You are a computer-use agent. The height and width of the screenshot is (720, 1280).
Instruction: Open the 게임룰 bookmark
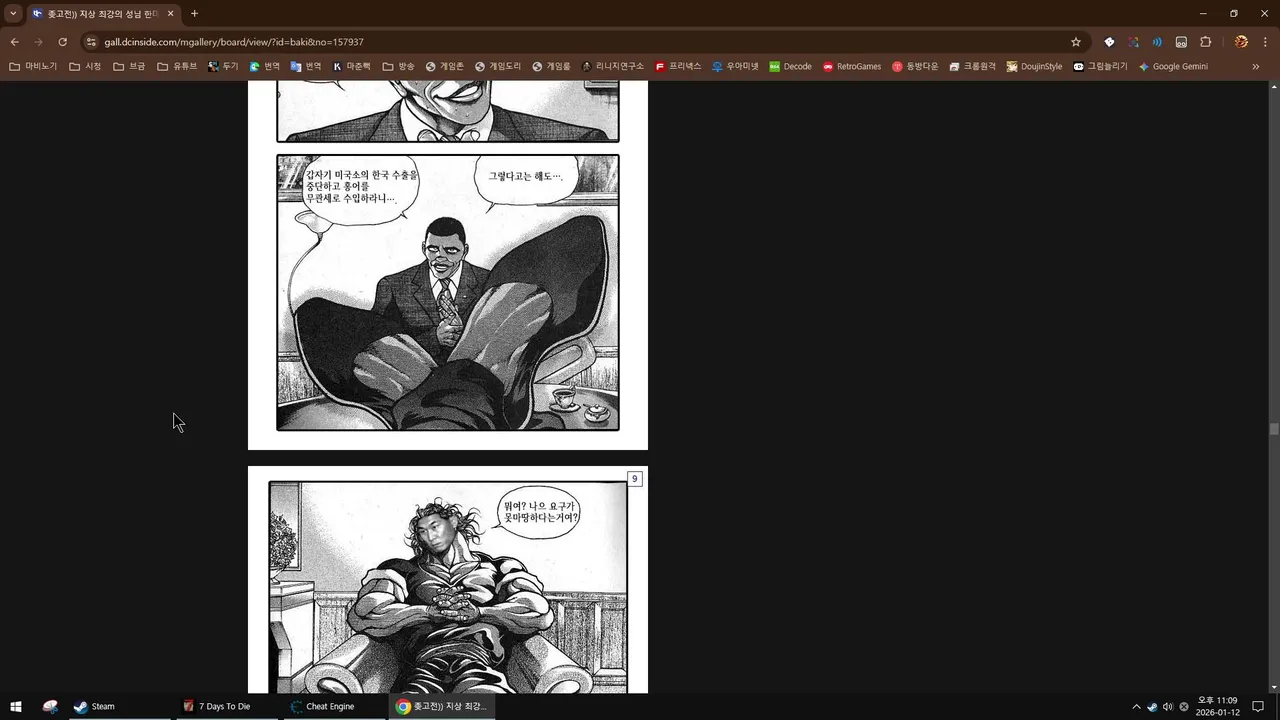552,67
